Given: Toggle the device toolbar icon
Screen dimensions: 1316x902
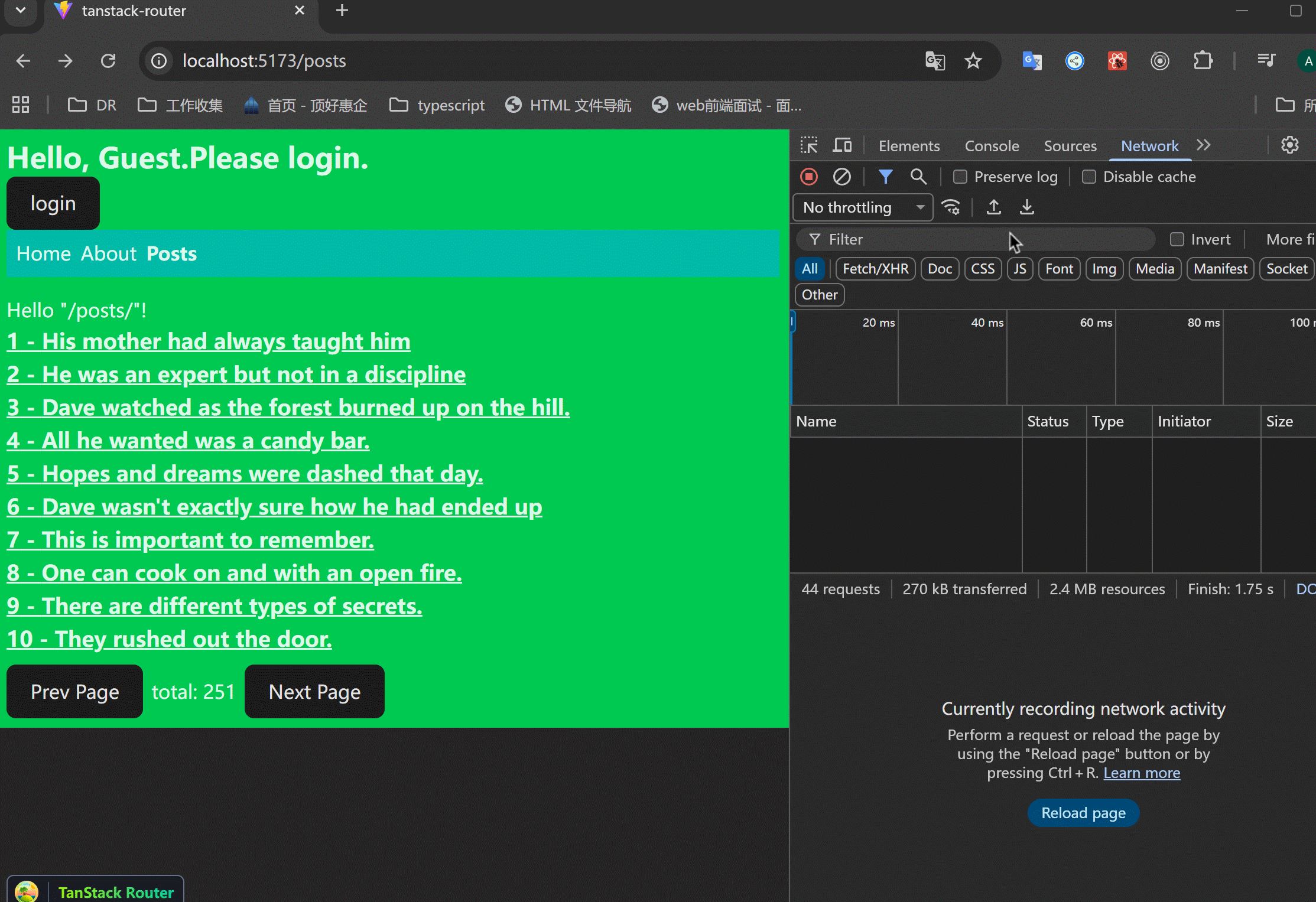Looking at the screenshot, I should click(842, 145).
